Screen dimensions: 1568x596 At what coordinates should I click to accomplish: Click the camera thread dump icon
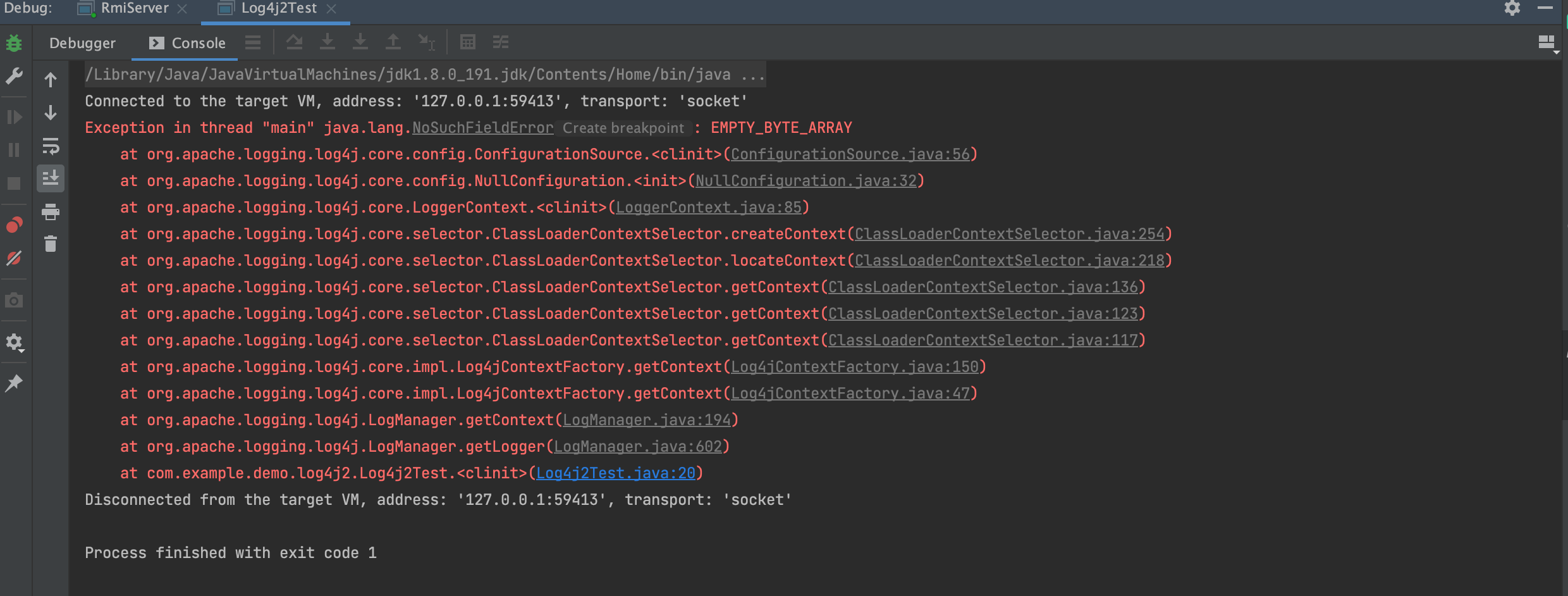coord(14,300)
